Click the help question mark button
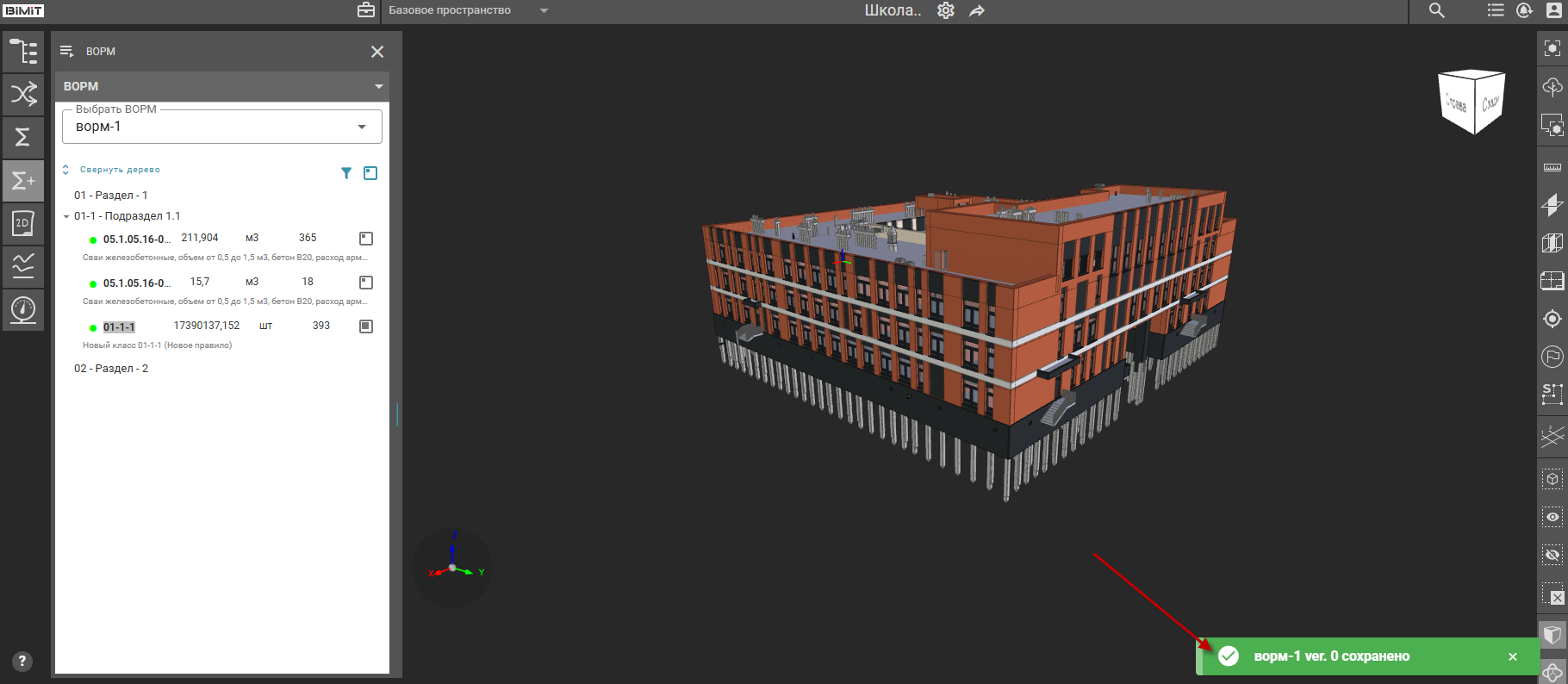1568x684 pixels. [x=23, y=662]
